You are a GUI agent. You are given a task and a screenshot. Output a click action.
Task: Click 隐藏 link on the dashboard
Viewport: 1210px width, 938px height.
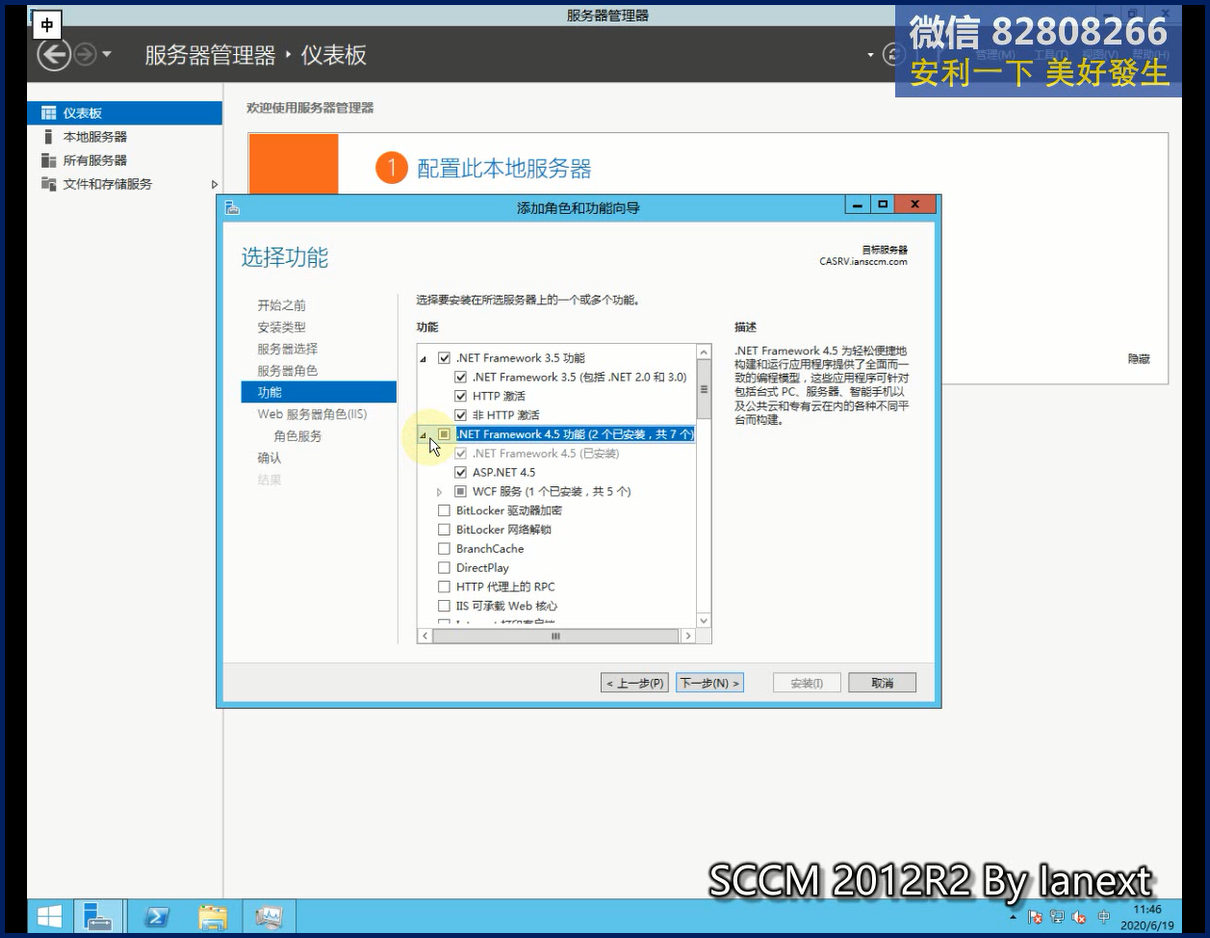coord(1139,359)
